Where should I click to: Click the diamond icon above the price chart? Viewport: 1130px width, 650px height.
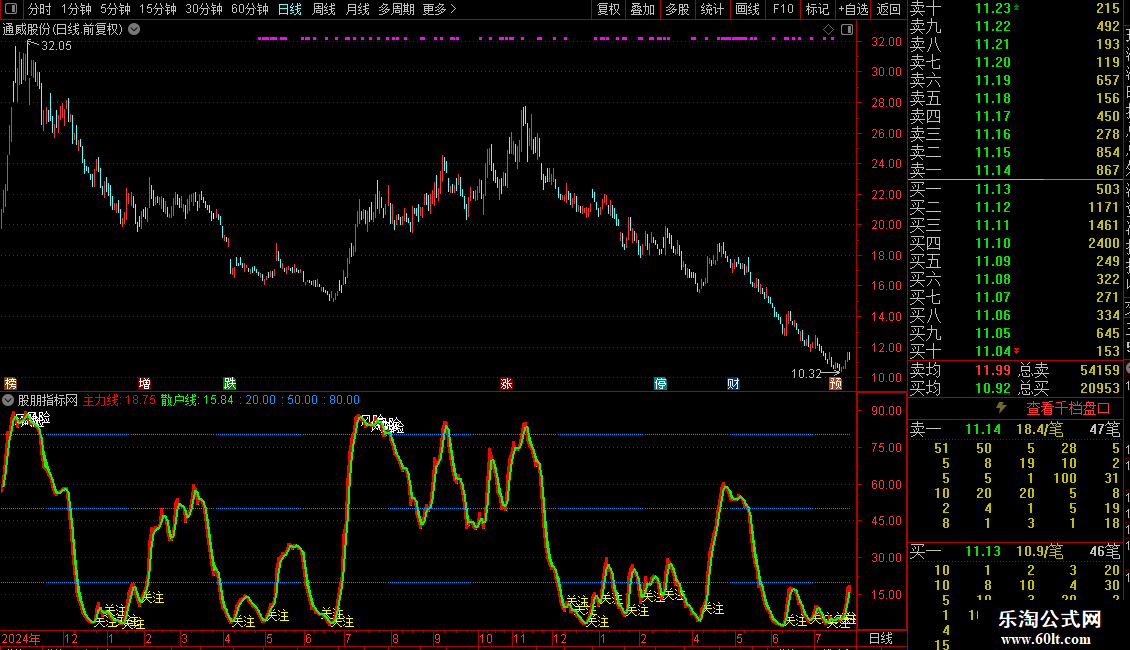828,30
